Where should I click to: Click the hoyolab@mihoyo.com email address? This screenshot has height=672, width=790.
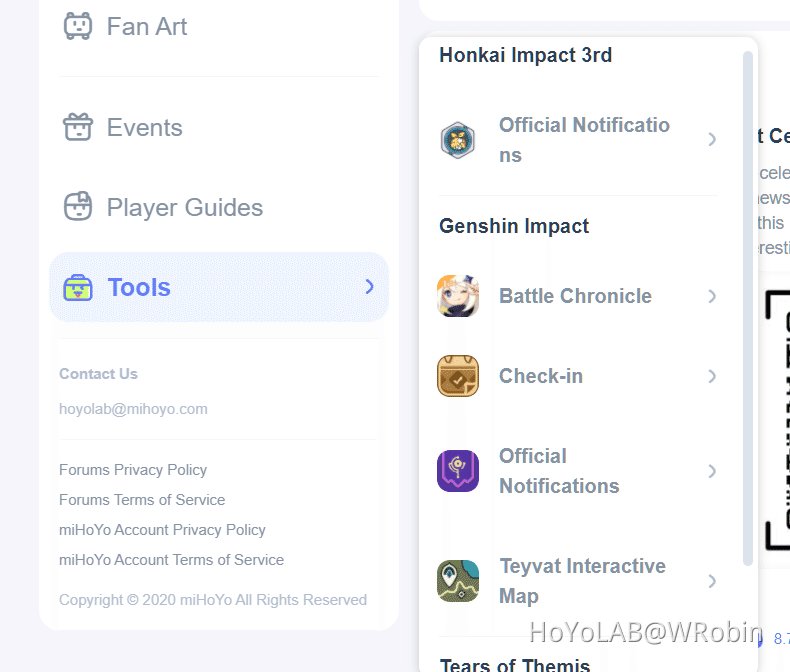133,409
